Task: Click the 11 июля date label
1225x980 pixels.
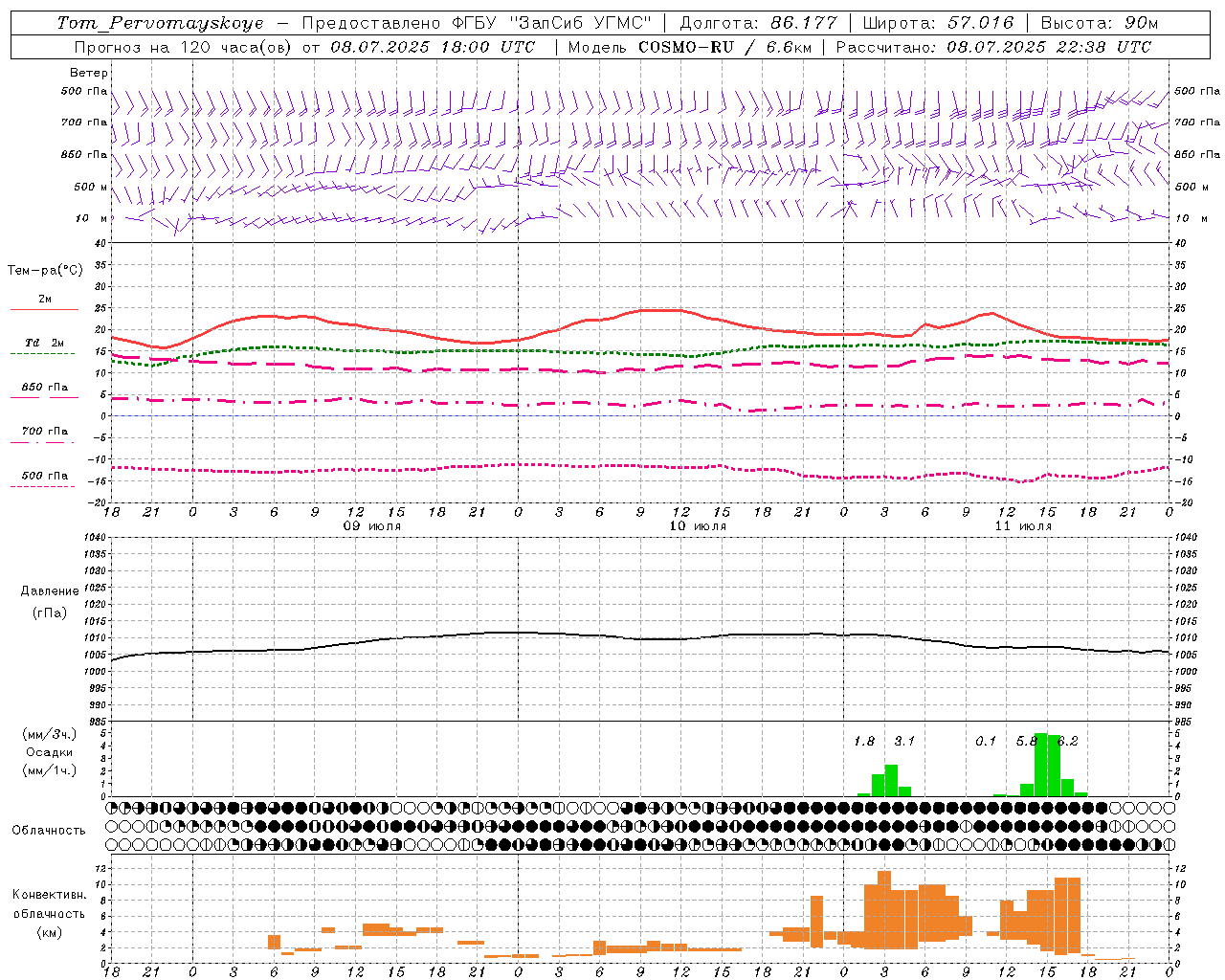Action: coord(1023,526)
